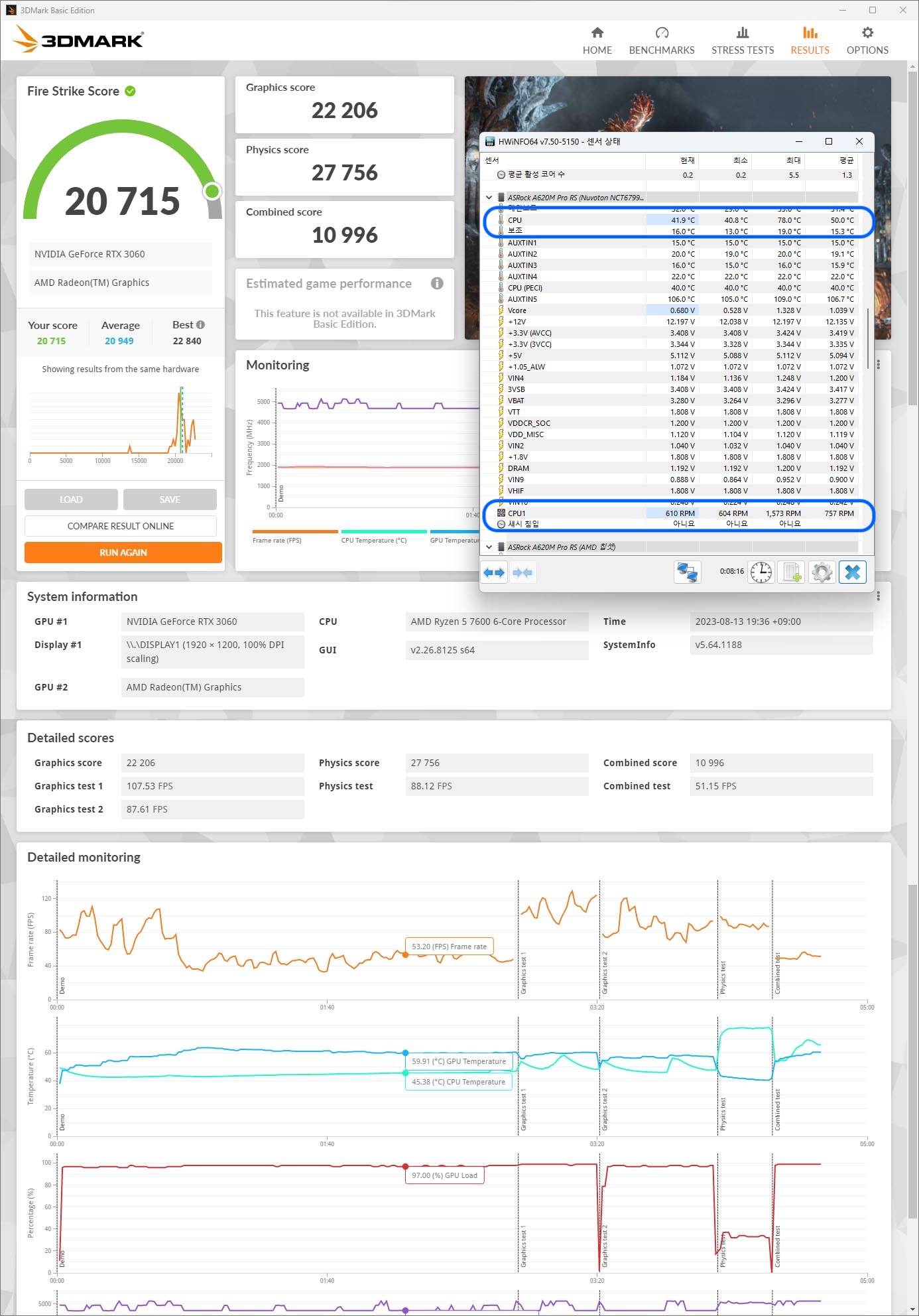The height and width of the screenshot is (1316, 919).
Task: Open Monitoring panel menu dots
Action: pos(878,365)
